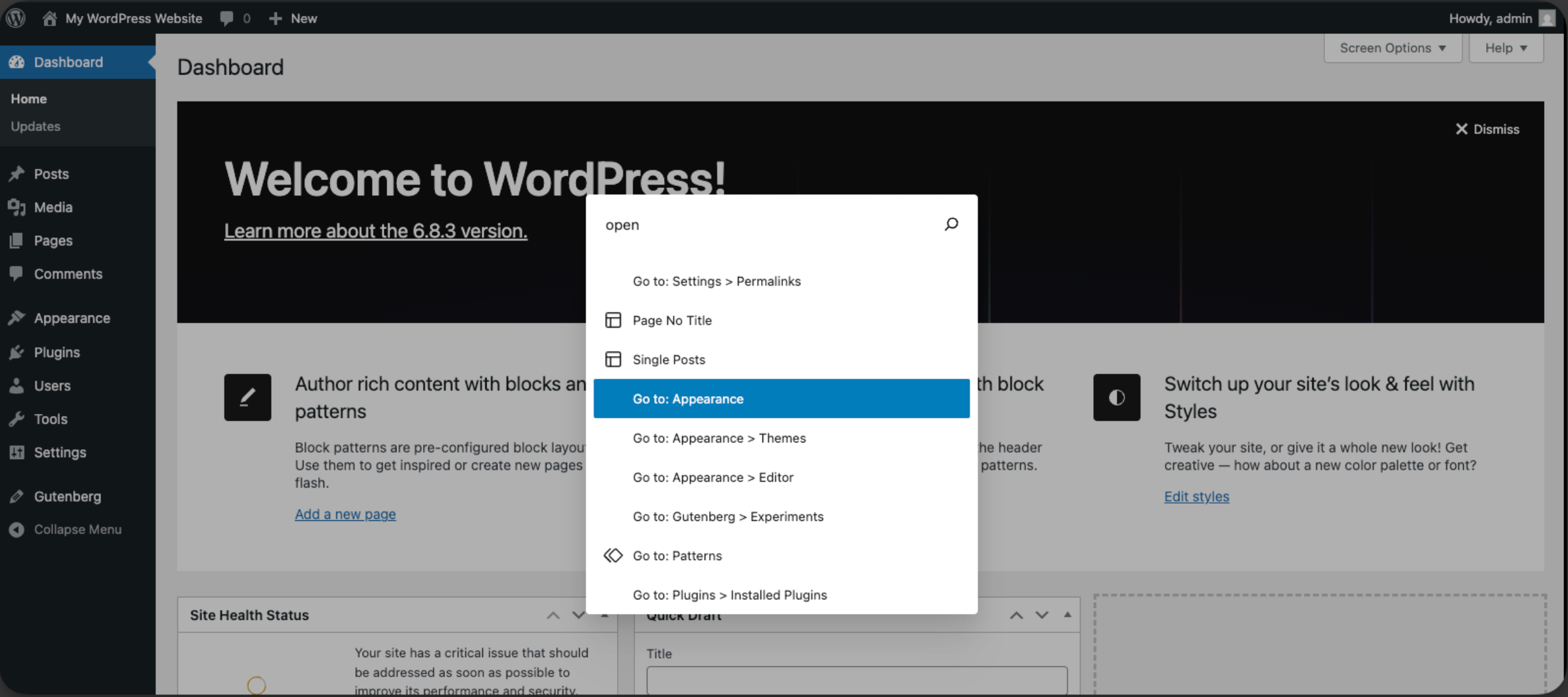Select the Pages icon in the sidebar

click(x=17, y=240)
